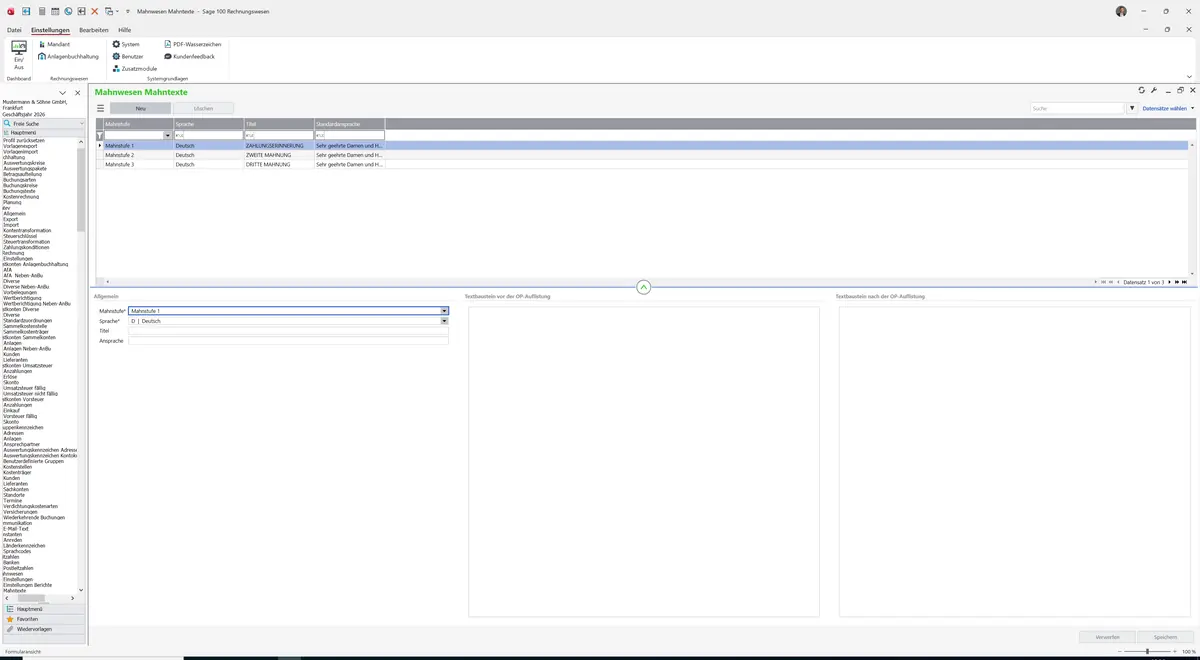This screenshot has height=660, width=1200.
Task: Click the calculator icon in quick access toolbar
Action: pyautogui.click(x=41, y=11)
